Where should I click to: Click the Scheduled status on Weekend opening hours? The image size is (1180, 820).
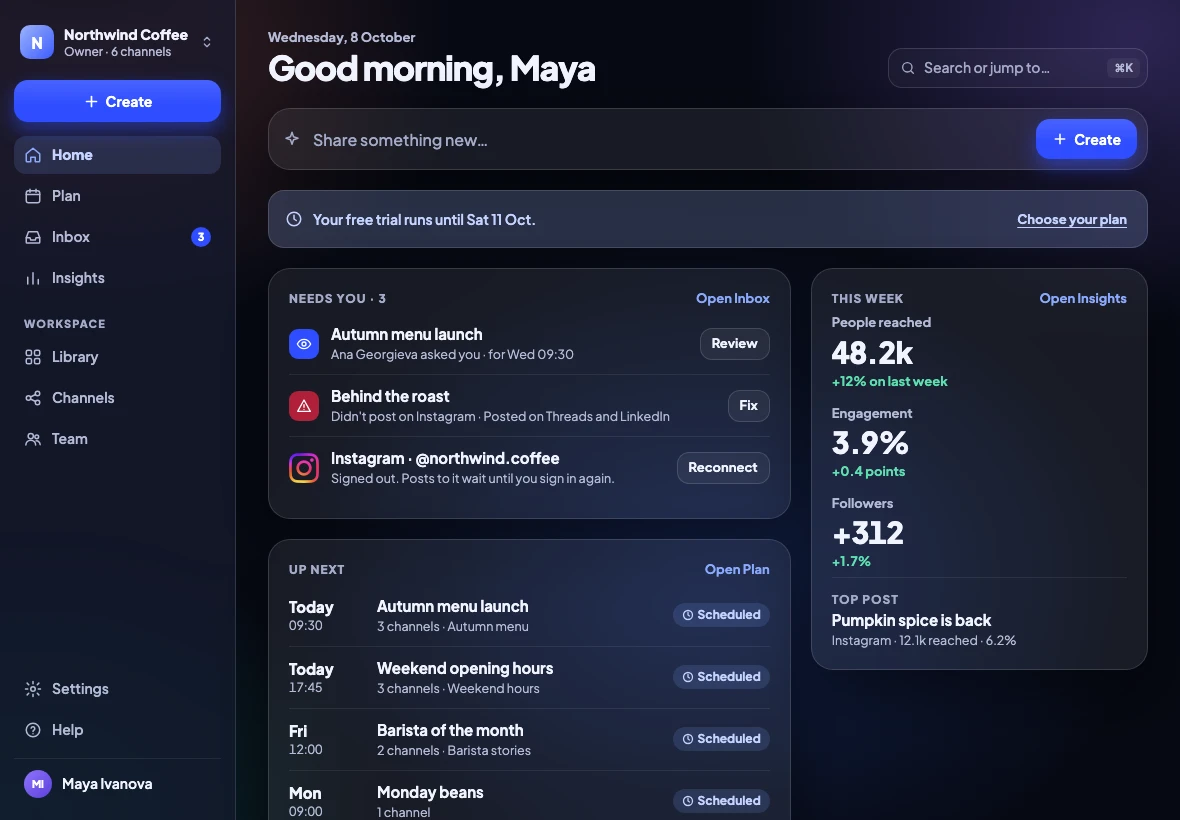[721, 677]
